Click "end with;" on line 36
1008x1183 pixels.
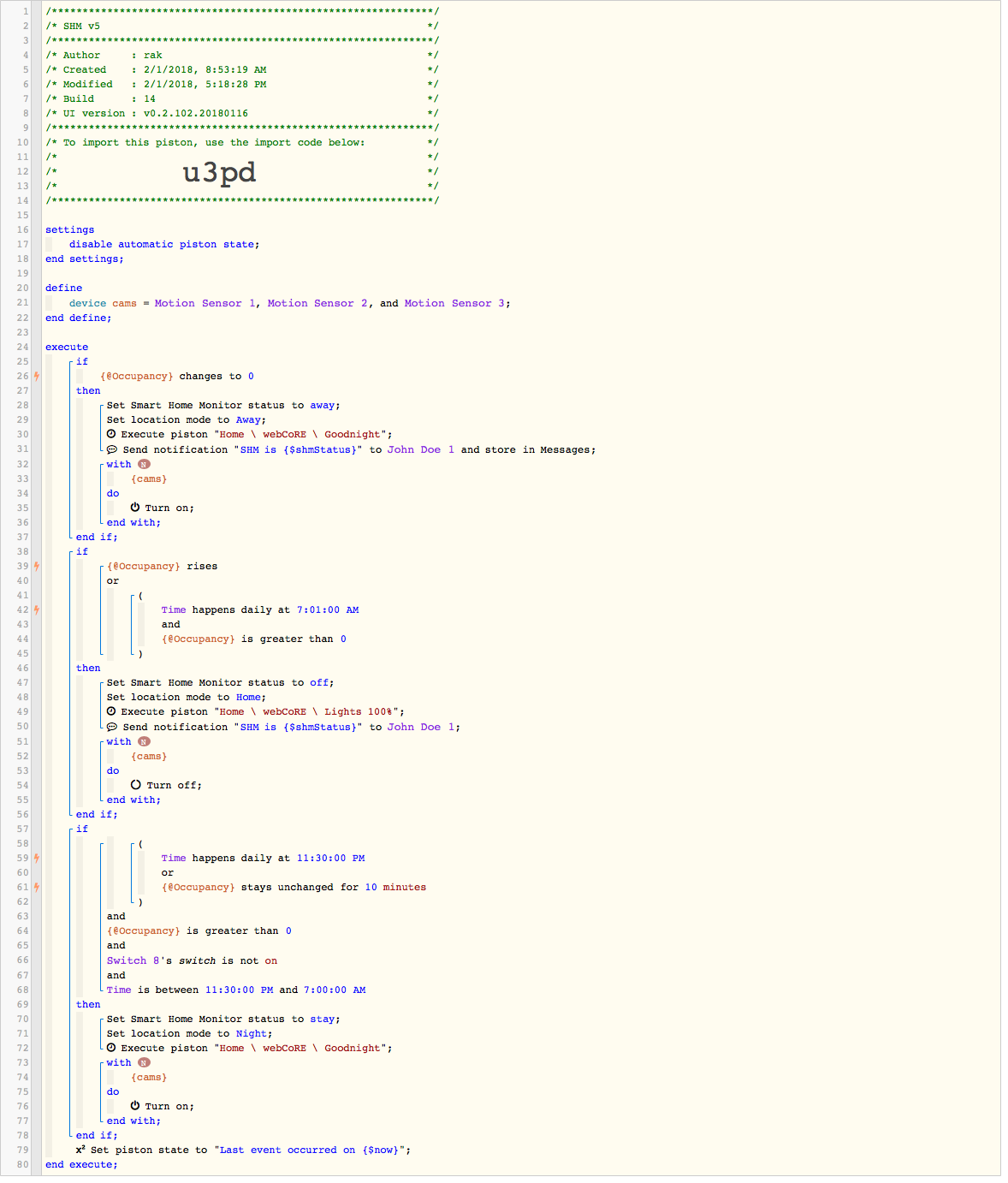133,522
